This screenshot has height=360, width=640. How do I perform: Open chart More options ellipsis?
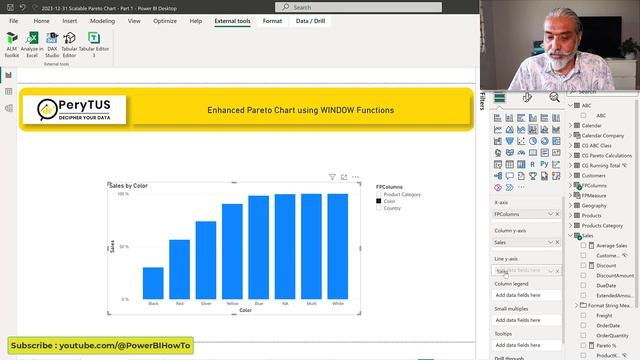pos(356,177)
